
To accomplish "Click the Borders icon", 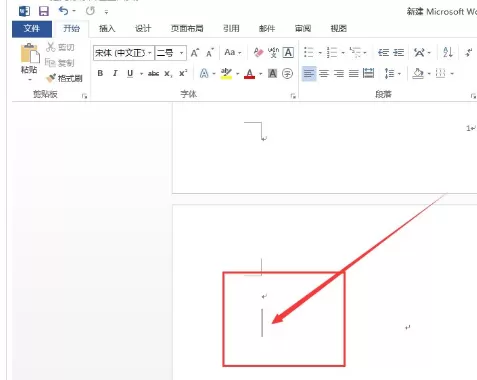I will (440, 73).
